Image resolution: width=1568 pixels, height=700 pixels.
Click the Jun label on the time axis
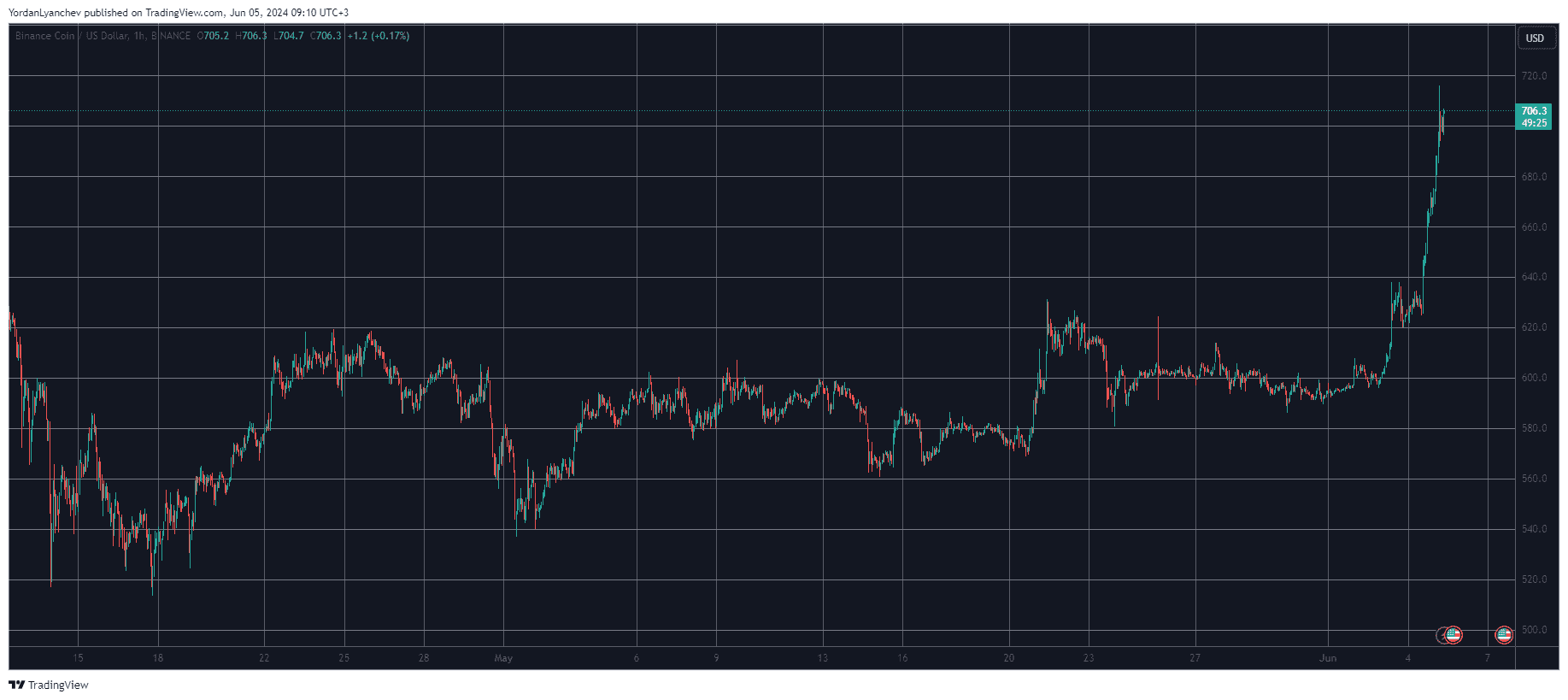1328,658
